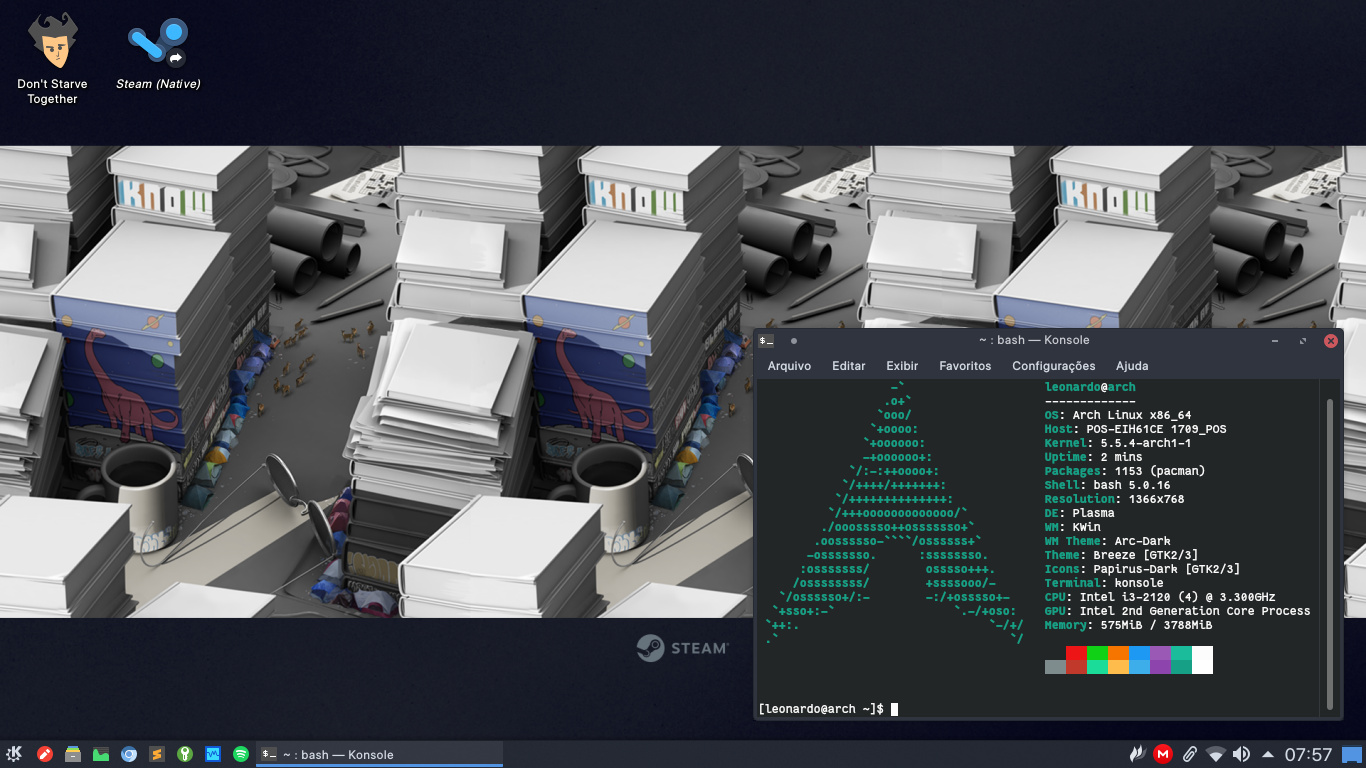Click the 'Shell: bash 5.0.16' line

pyautogui.click(x=1108, y=485)
